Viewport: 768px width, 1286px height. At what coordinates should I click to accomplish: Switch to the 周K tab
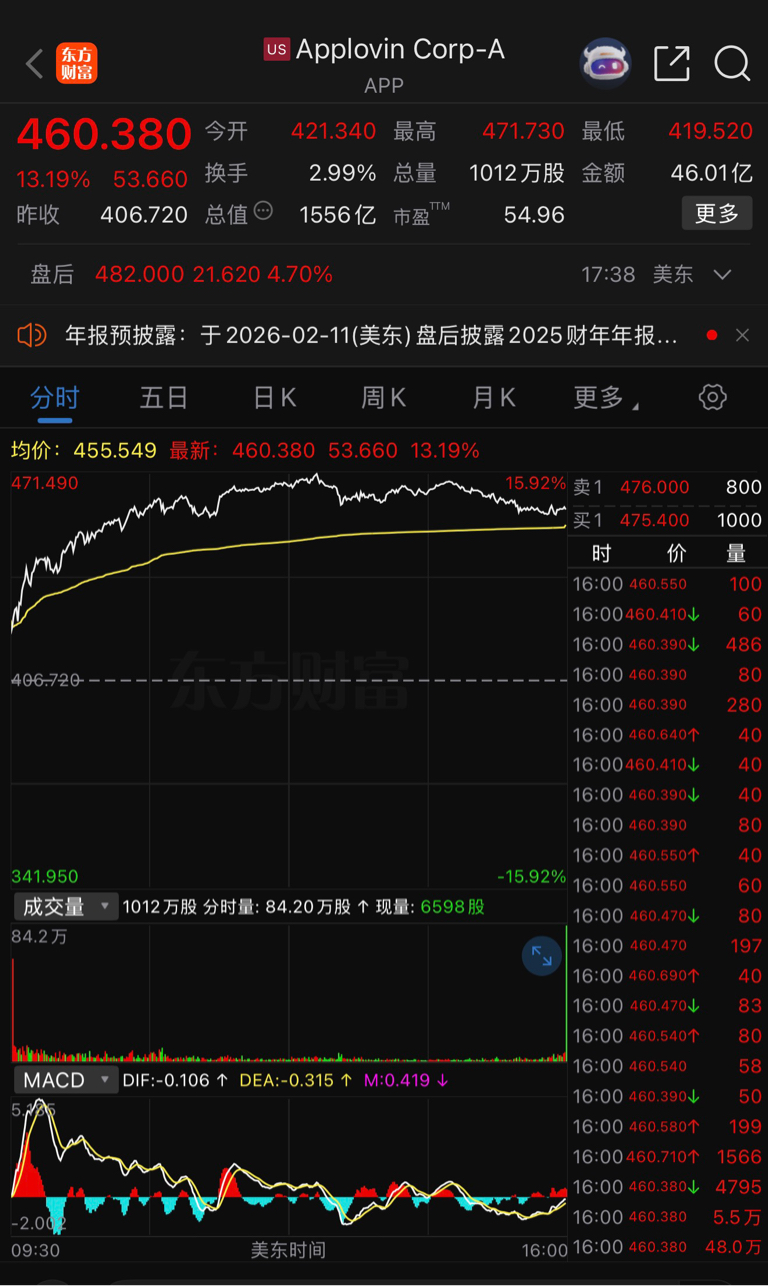pos(383,398)
